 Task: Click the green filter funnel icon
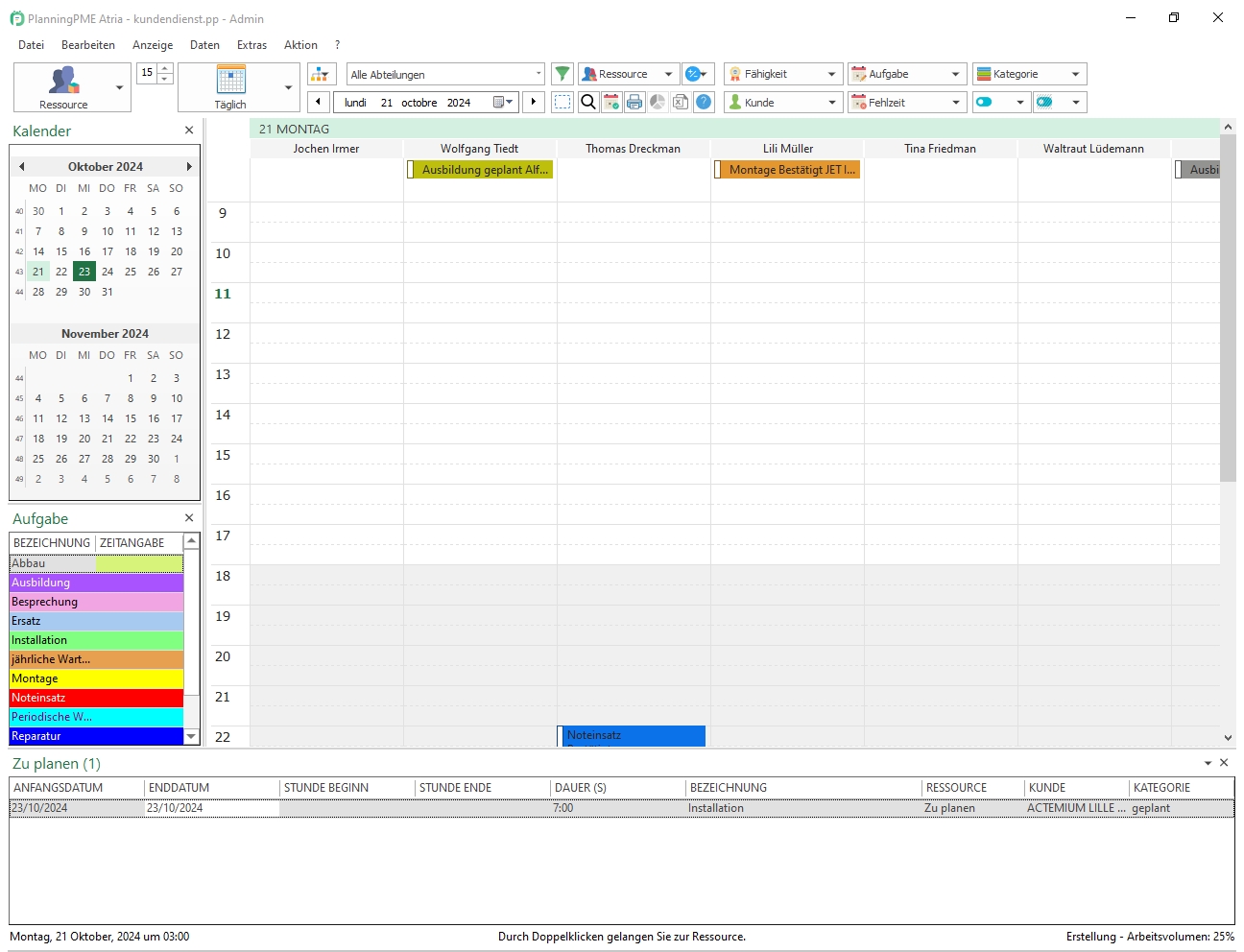pos(562,74)
